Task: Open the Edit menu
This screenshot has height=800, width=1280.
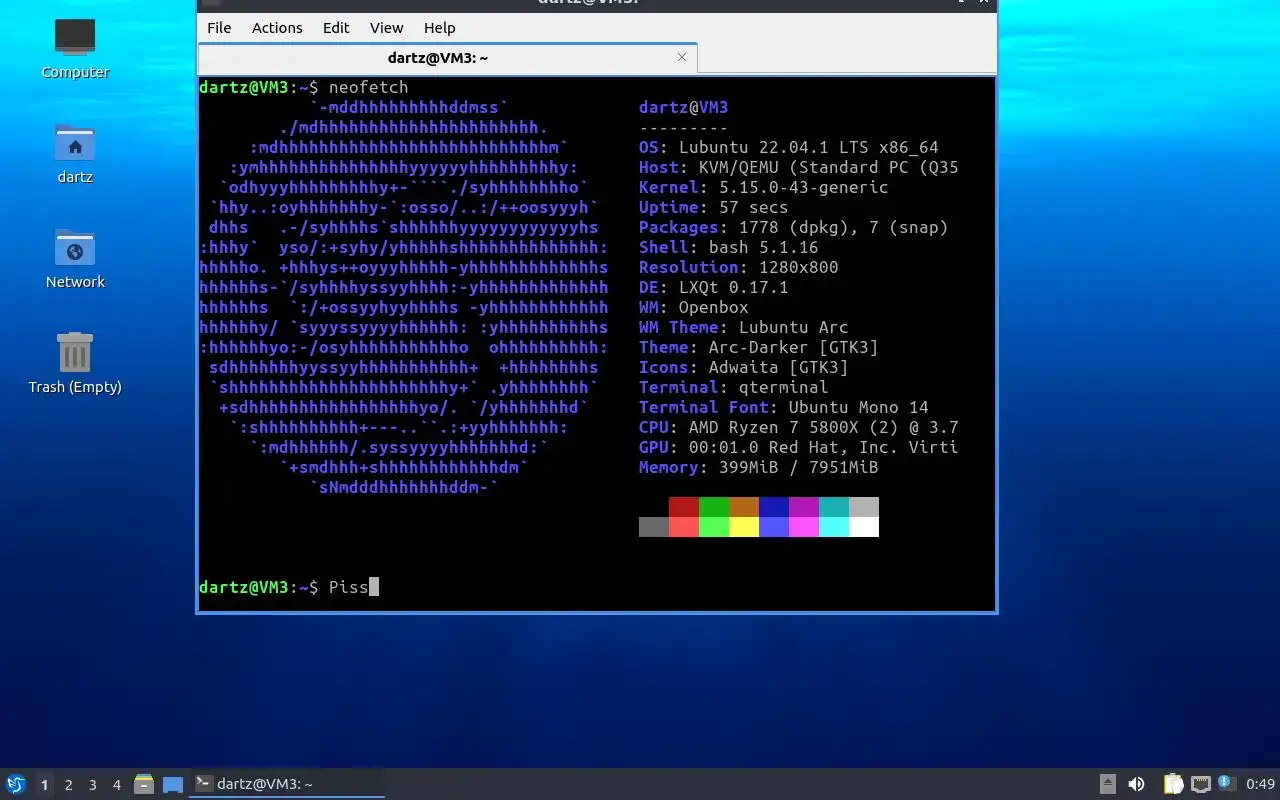Action: pos(336,28)
